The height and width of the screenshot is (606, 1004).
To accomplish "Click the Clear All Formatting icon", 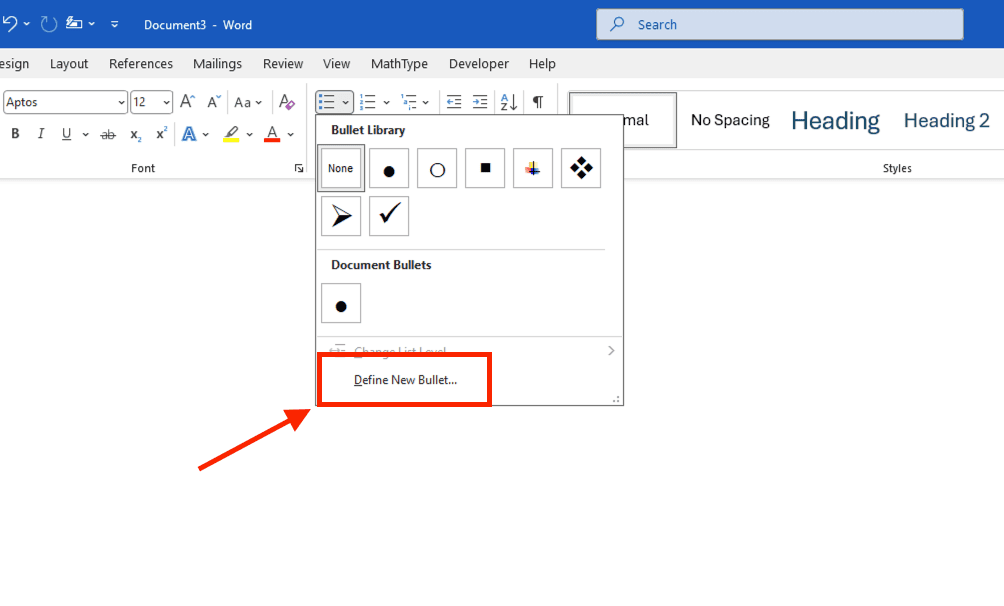I will click(287, 101).
